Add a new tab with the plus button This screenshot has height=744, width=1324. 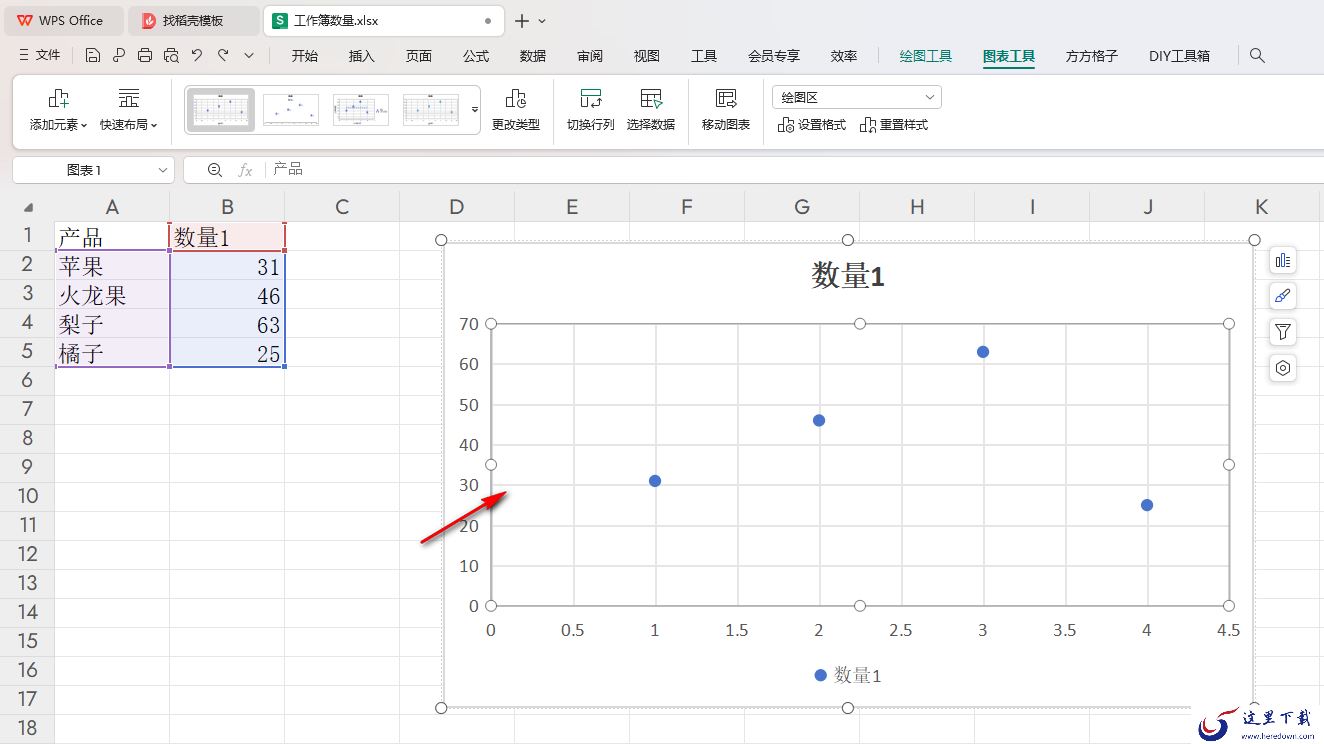tap(521, 21)
